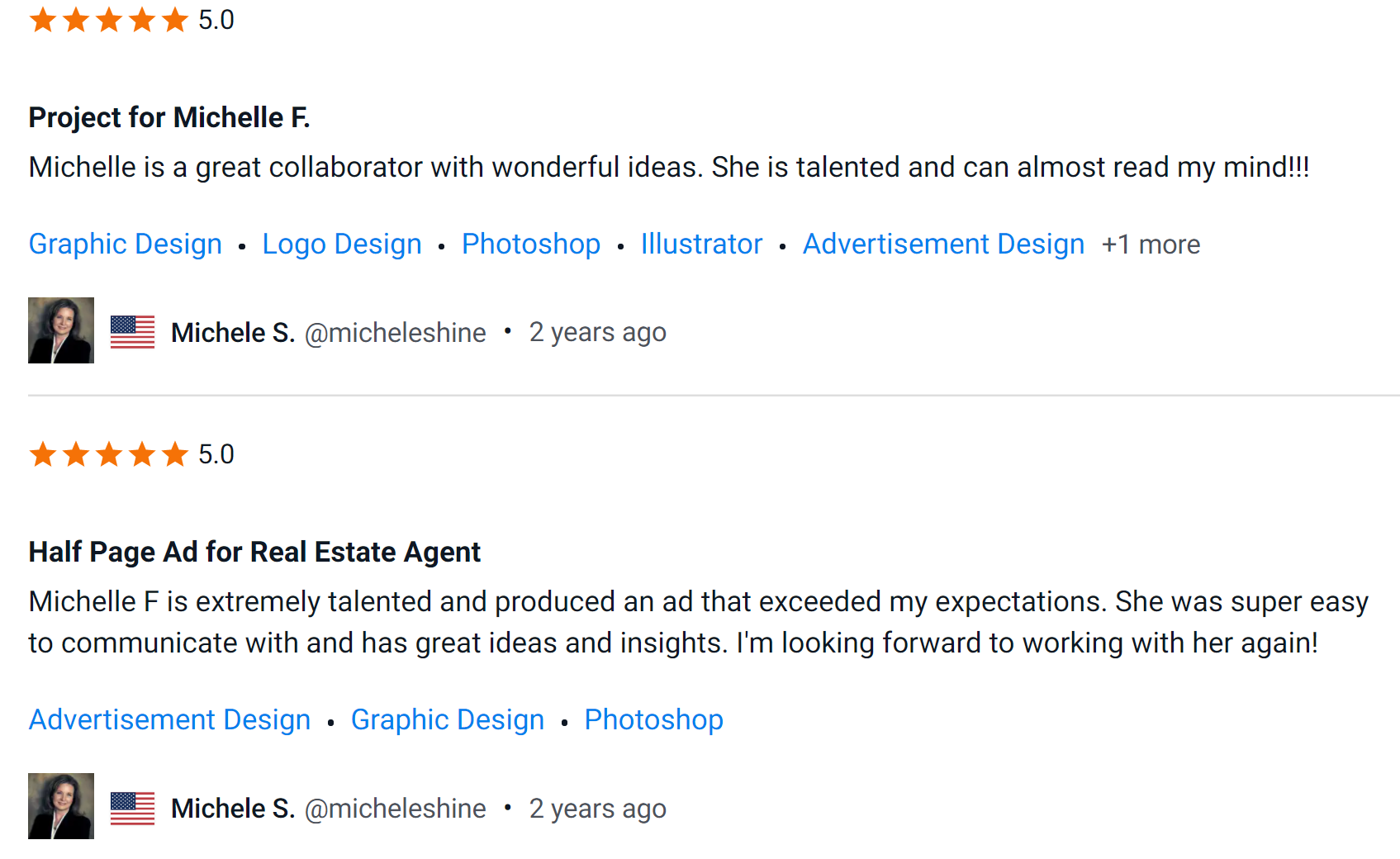
Task: Click the US flag in first review
Action: 132,332
